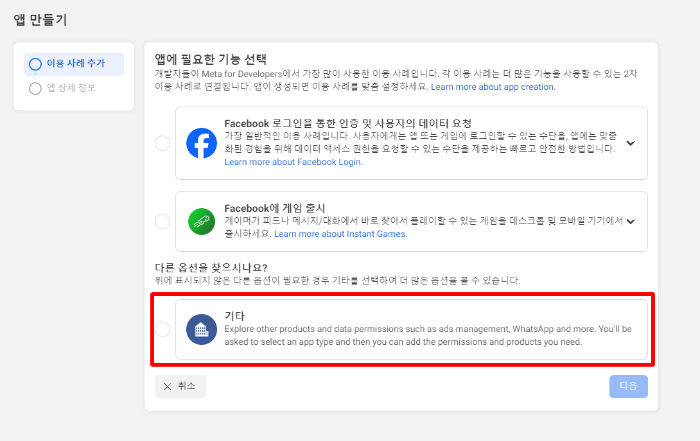Click the Facebook 로그인을 통한 인증 title
Screen dimensions: 700x441
pos(348,123)
